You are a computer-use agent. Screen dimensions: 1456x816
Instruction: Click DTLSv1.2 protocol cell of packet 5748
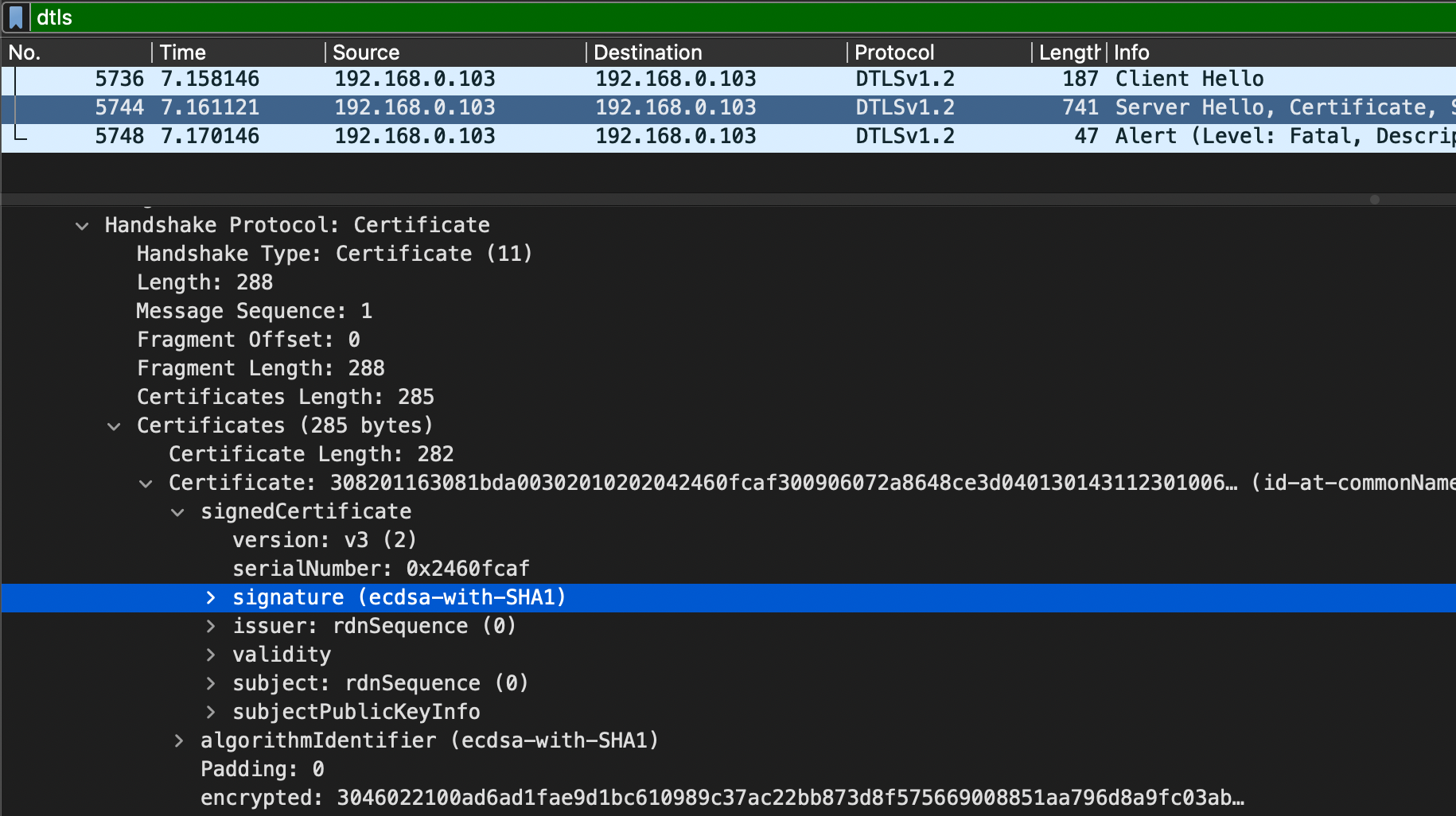pyautogui.click(x=905, y=136)
